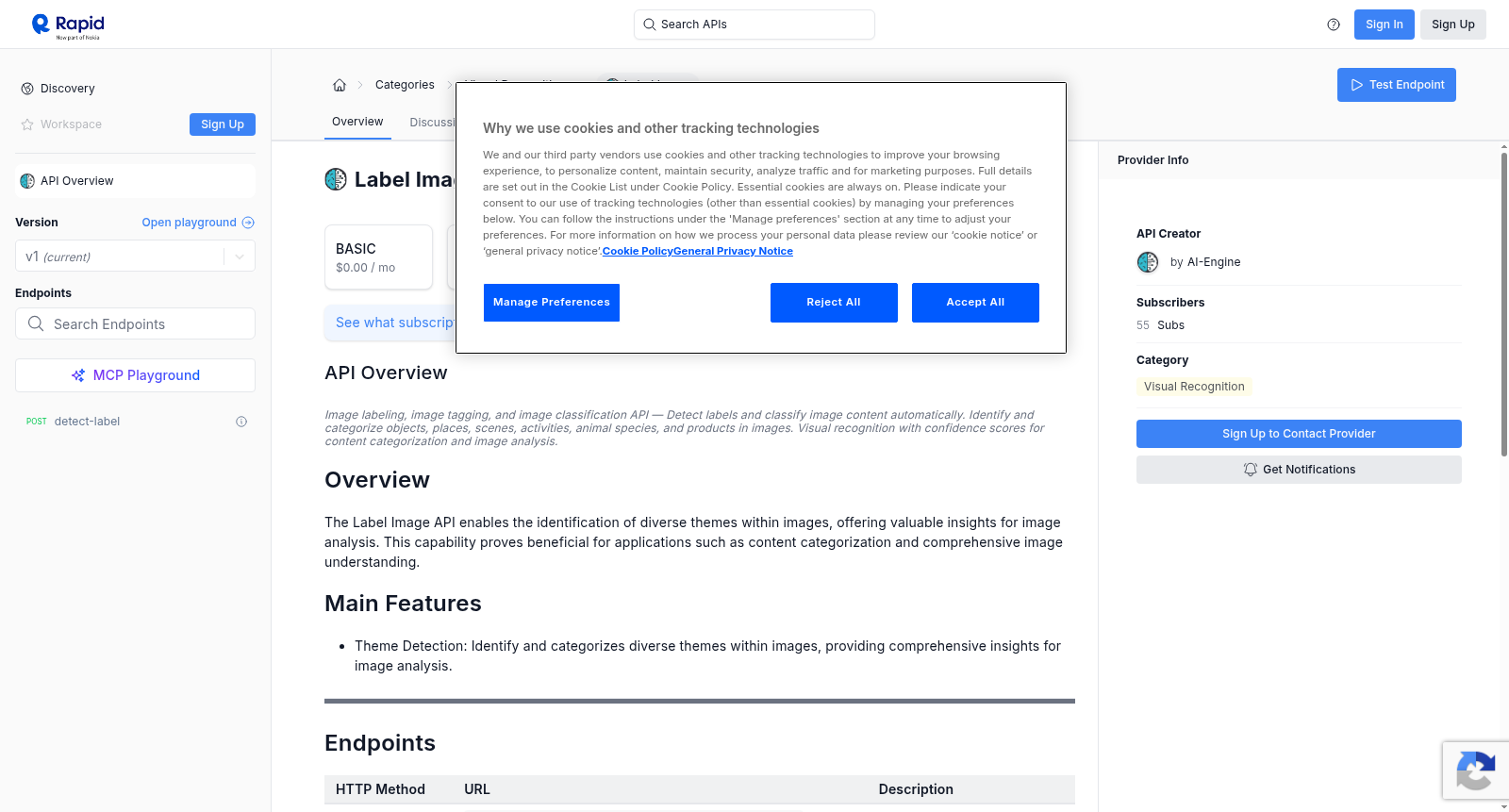Click the '55 Subs' subscriber count
The width and height of the screenshot is (1509, 812).
[x=1160, y=325]
